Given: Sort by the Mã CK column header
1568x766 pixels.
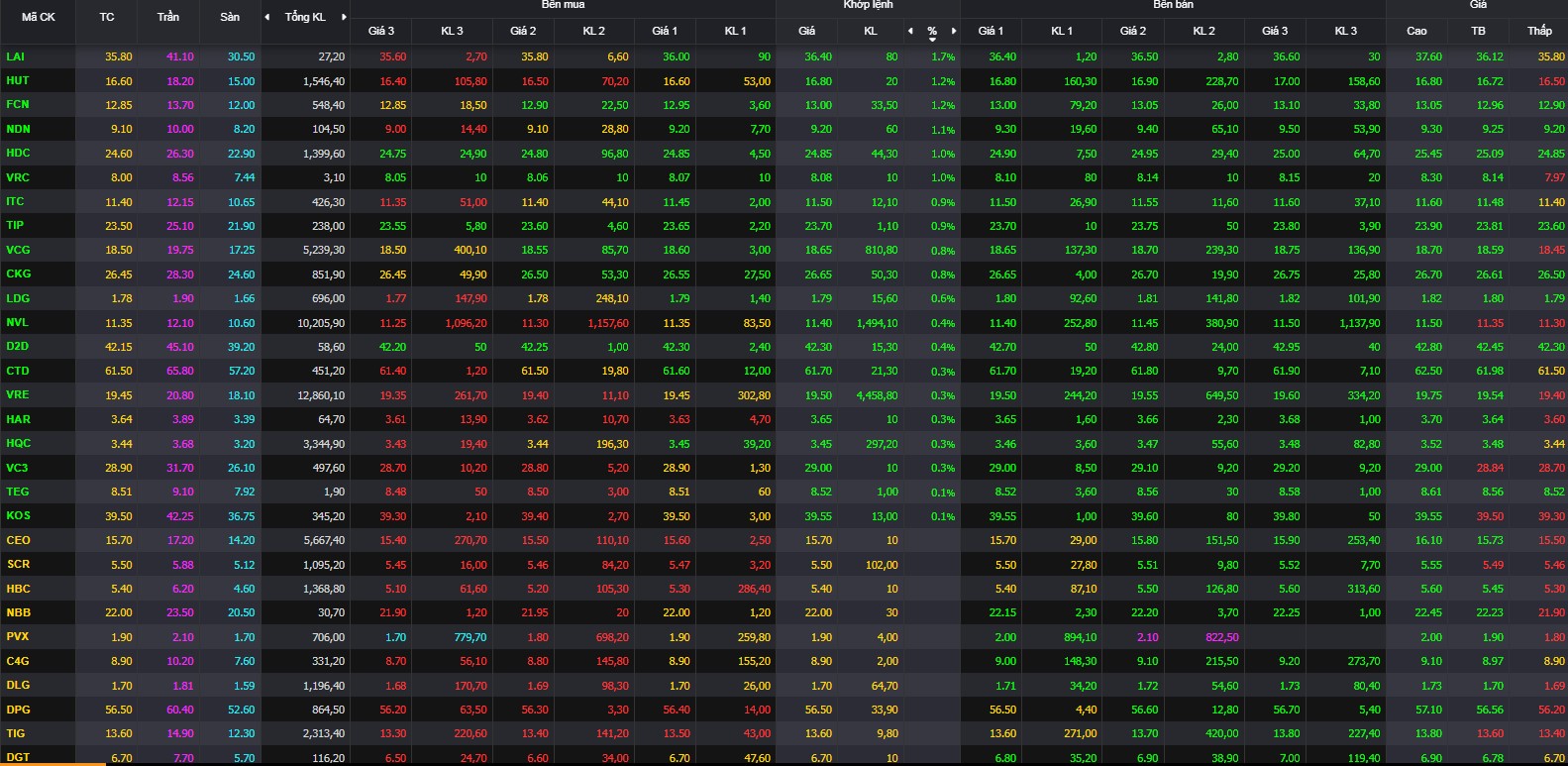Looking at the screenshot, I should click(x=39, y=17).
